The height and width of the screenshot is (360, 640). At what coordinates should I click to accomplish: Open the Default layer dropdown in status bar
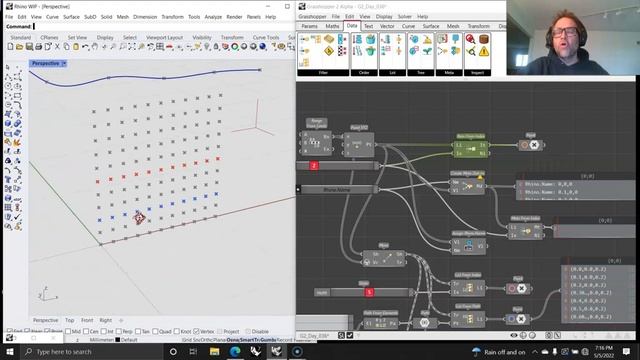click(127, 340)
